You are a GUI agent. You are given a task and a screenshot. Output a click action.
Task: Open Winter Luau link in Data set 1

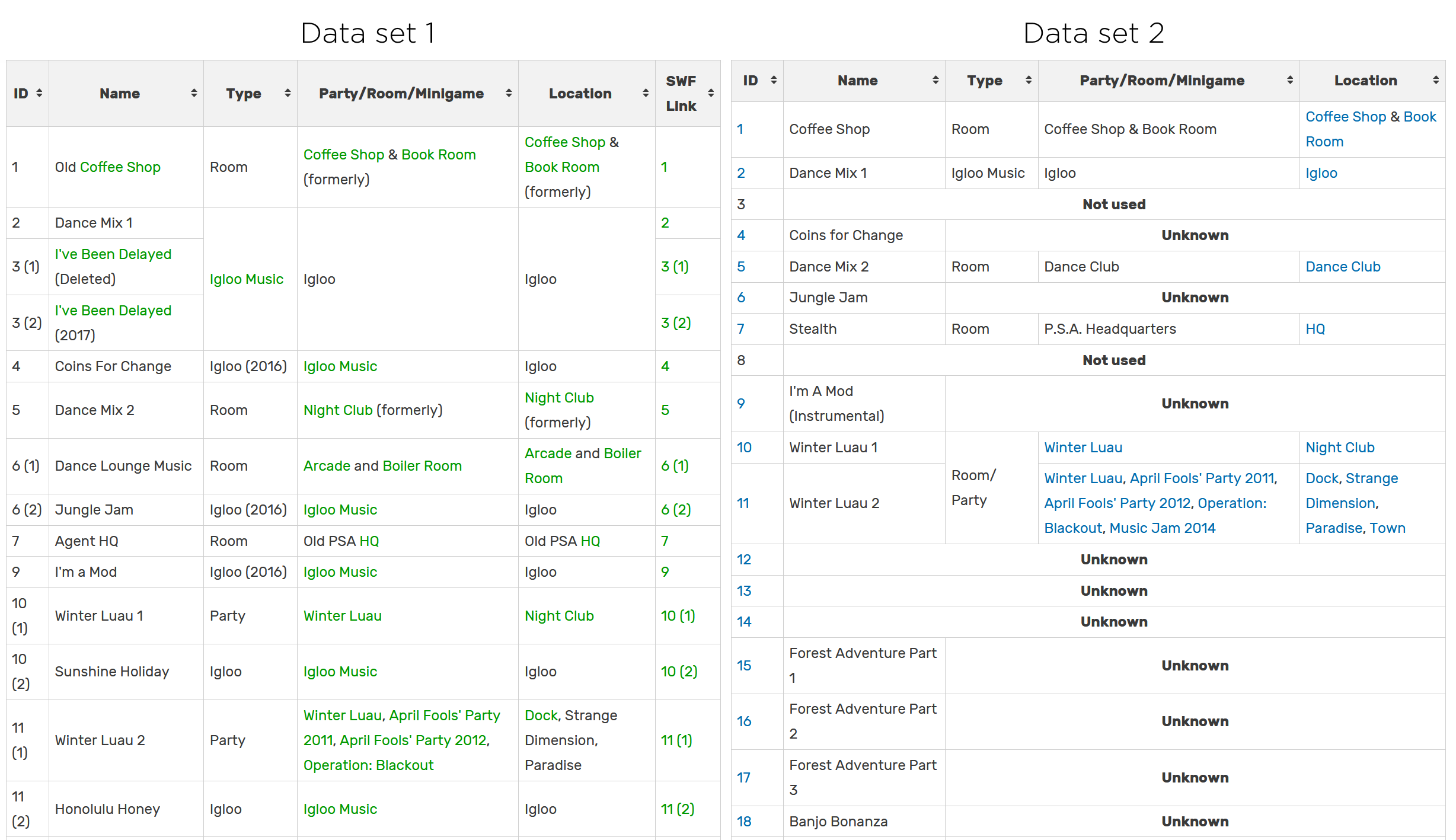coord(343,616)
